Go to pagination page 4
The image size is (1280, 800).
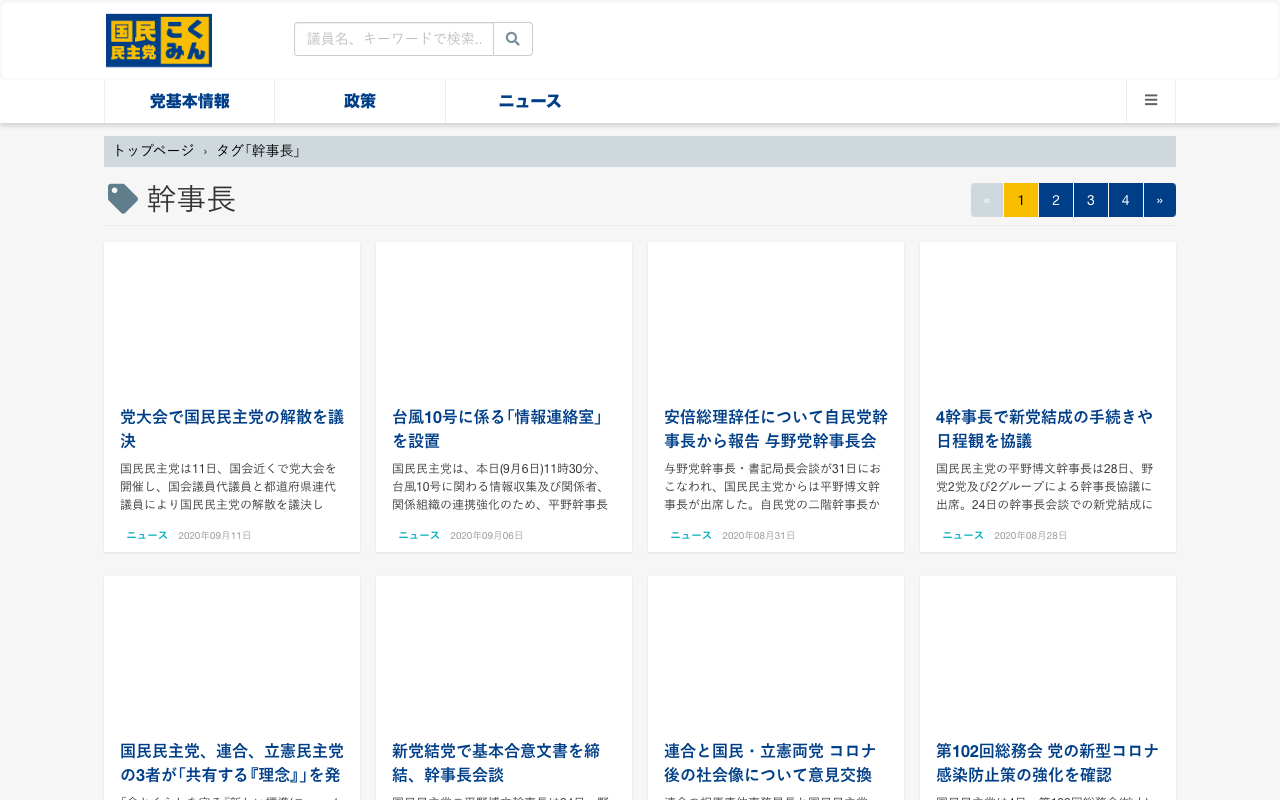1126,200
